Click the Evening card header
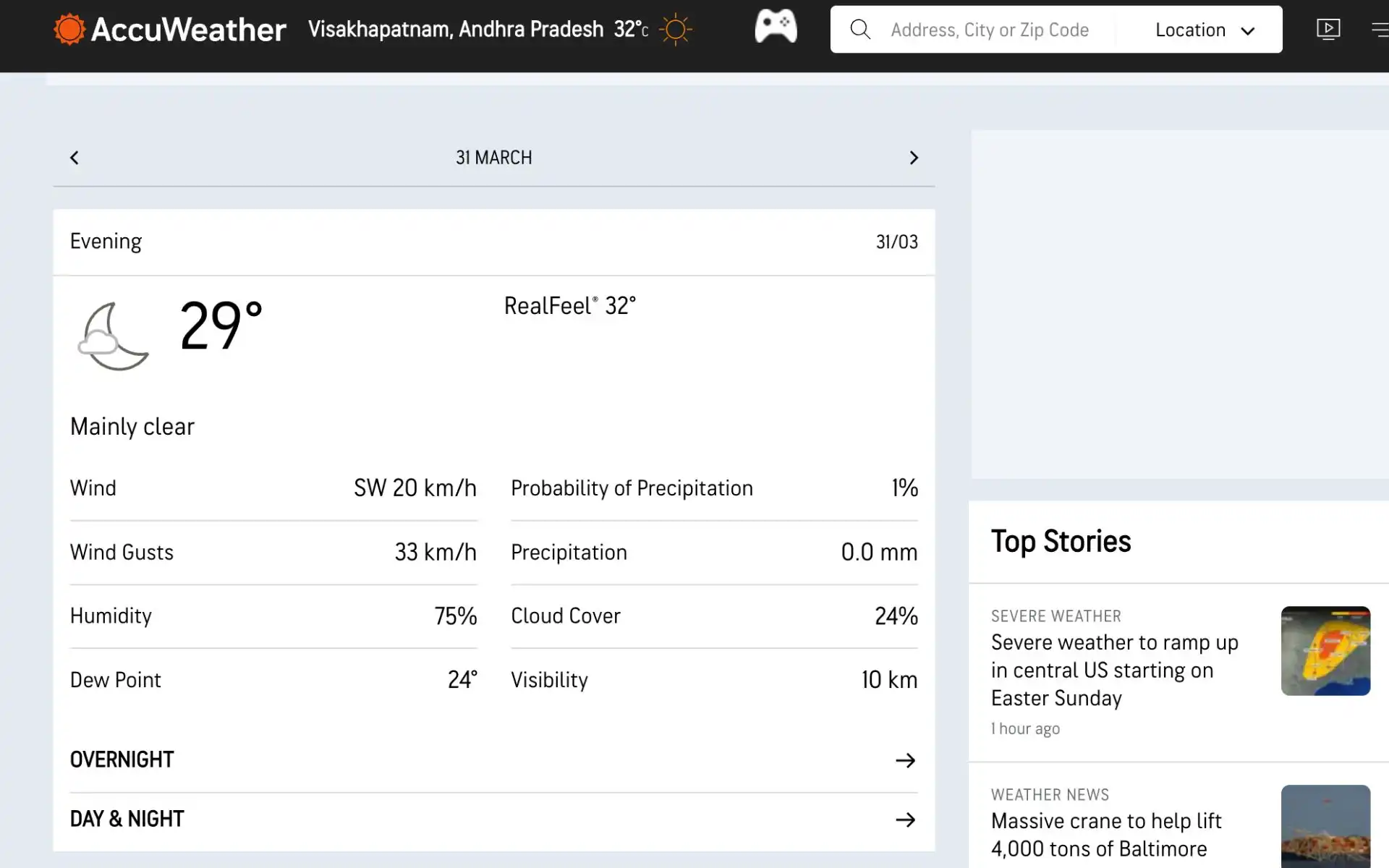 pyautogui.click(x=494, y=242)
